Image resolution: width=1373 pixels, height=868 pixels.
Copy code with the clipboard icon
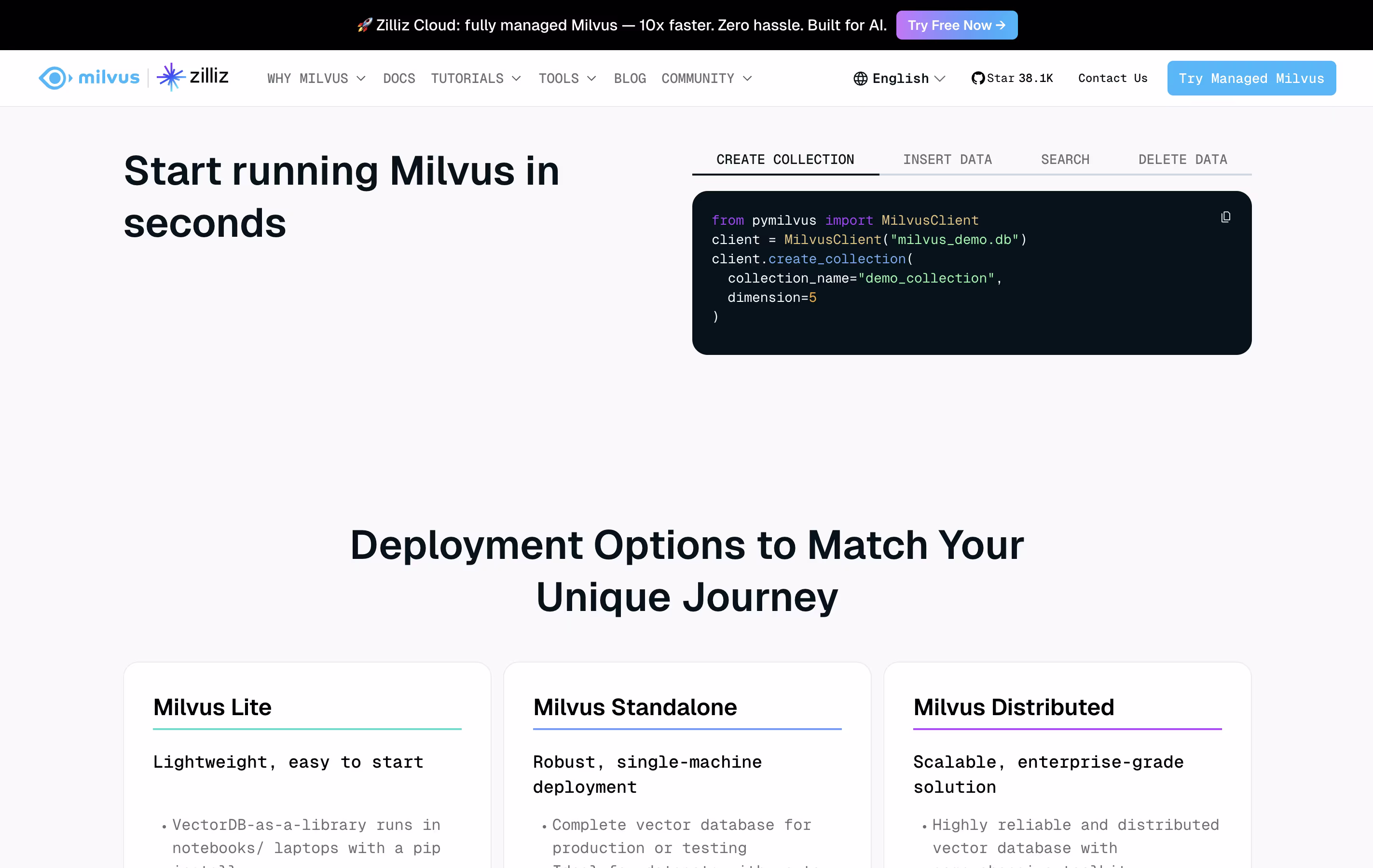point(1225,217)
